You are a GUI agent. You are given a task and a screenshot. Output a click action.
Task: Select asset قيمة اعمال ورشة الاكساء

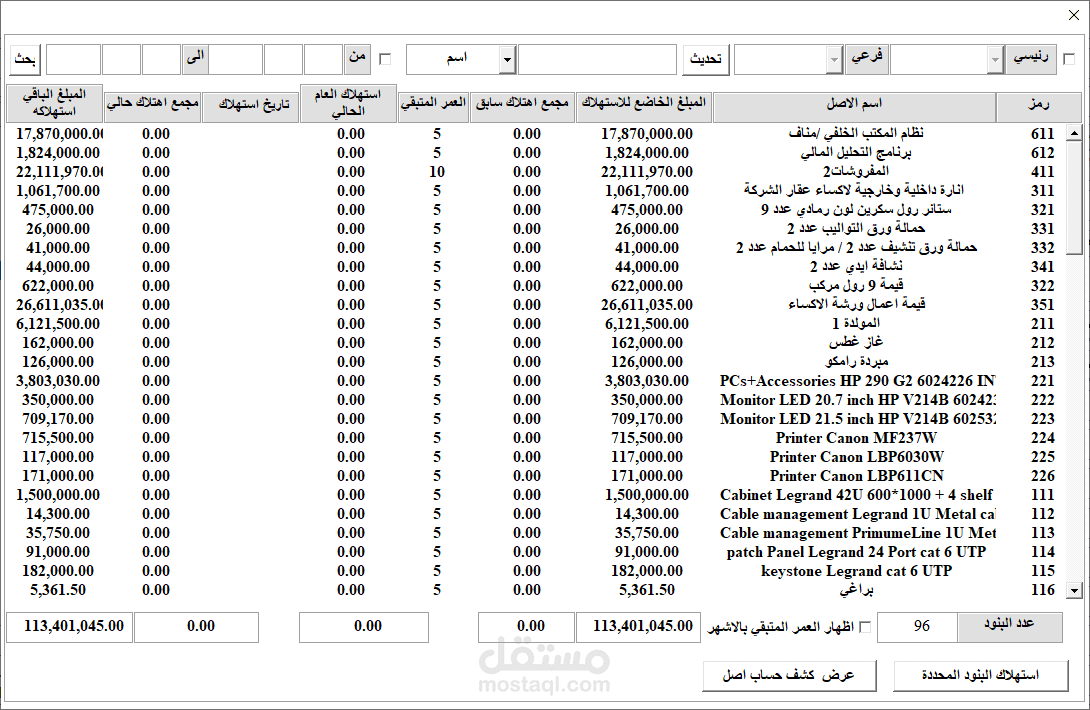click(536, 305)
